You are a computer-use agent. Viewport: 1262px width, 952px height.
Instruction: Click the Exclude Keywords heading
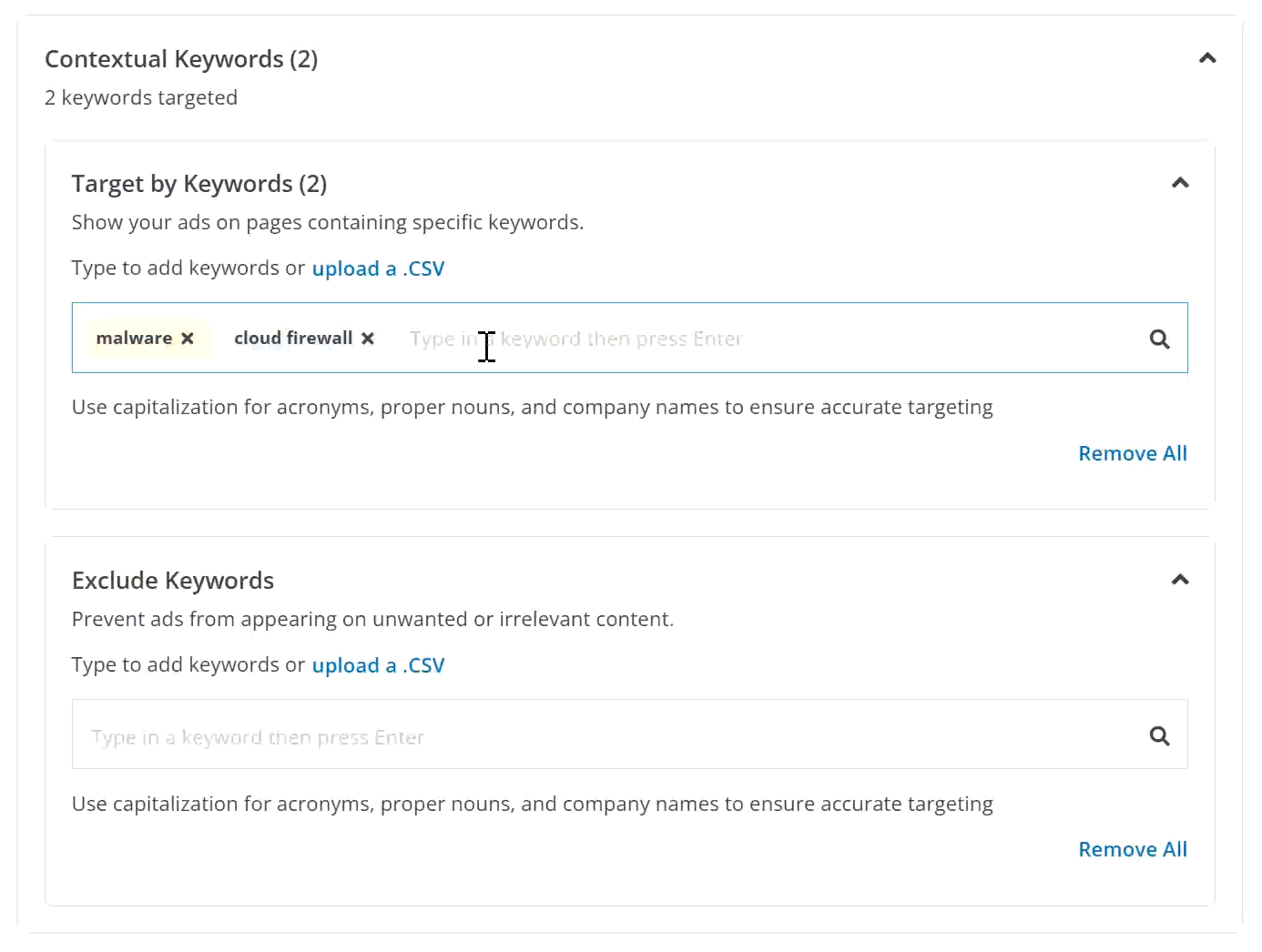173,581
